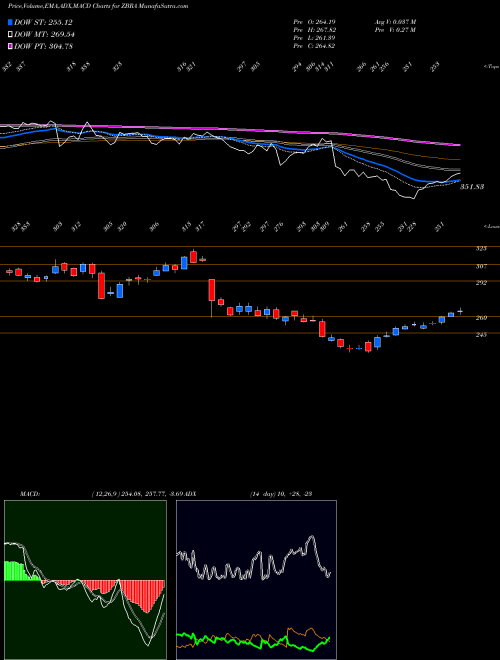Image resolution: width=500 pixels, height=660 pixels.
Task: Click the bright green MACD histogram bars
Action: pyautogui.click(x=21, y=571)
